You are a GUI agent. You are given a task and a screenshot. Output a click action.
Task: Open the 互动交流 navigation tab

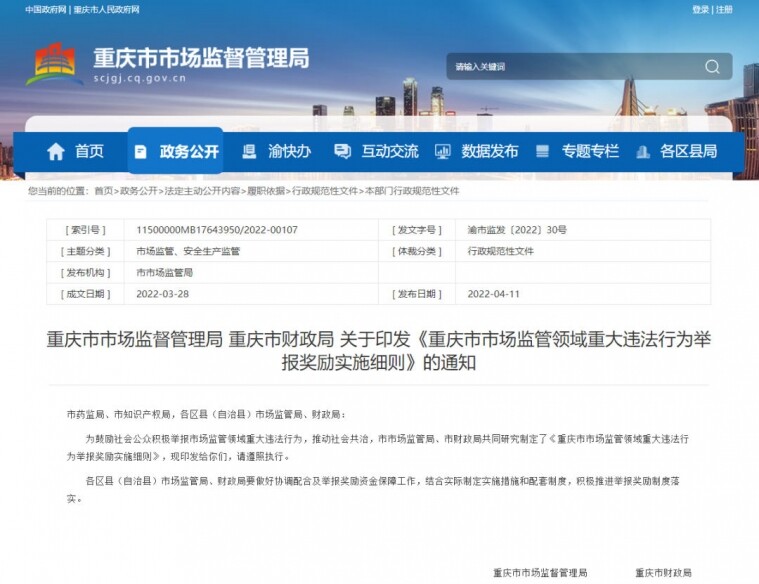(x=376, y=152)
